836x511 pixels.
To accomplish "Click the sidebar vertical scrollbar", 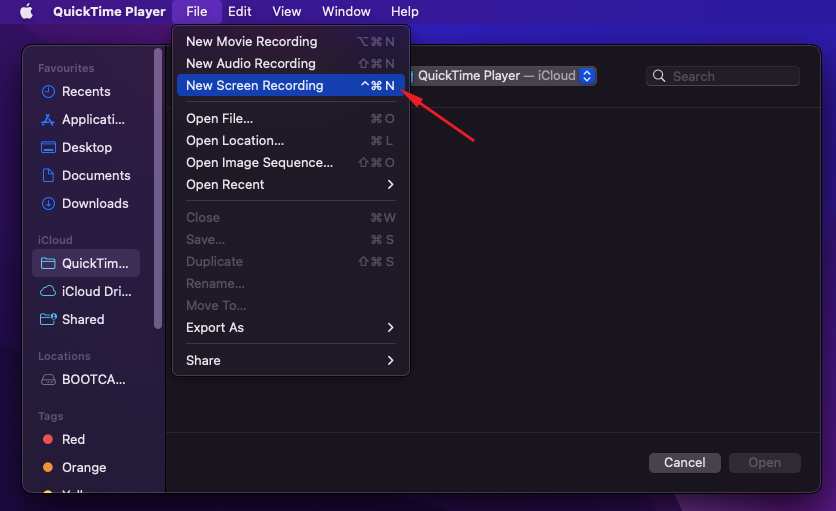I will click(158, 188).
